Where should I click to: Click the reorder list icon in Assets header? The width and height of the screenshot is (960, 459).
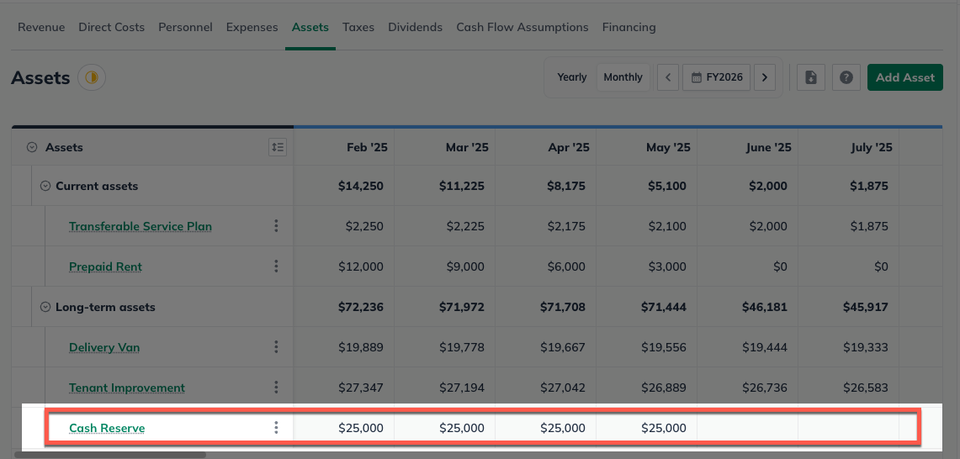tap(277, 147)
